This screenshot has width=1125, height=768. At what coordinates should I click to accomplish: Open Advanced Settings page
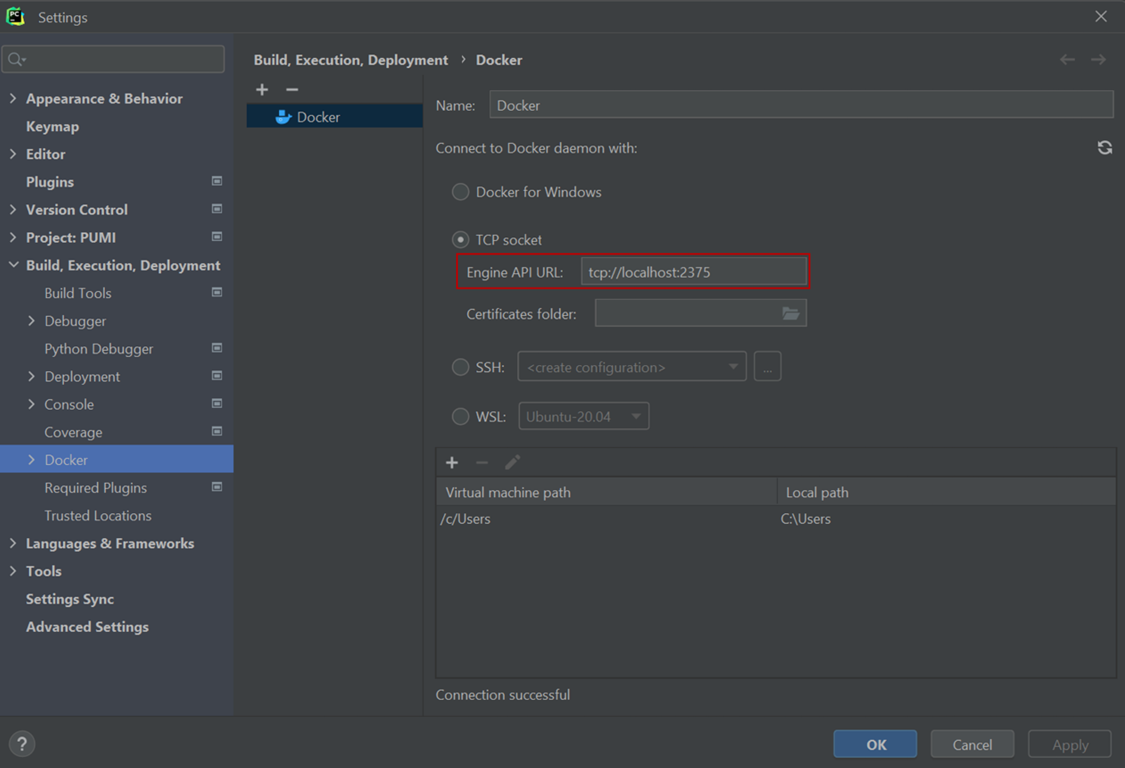[x=88, y=627]
